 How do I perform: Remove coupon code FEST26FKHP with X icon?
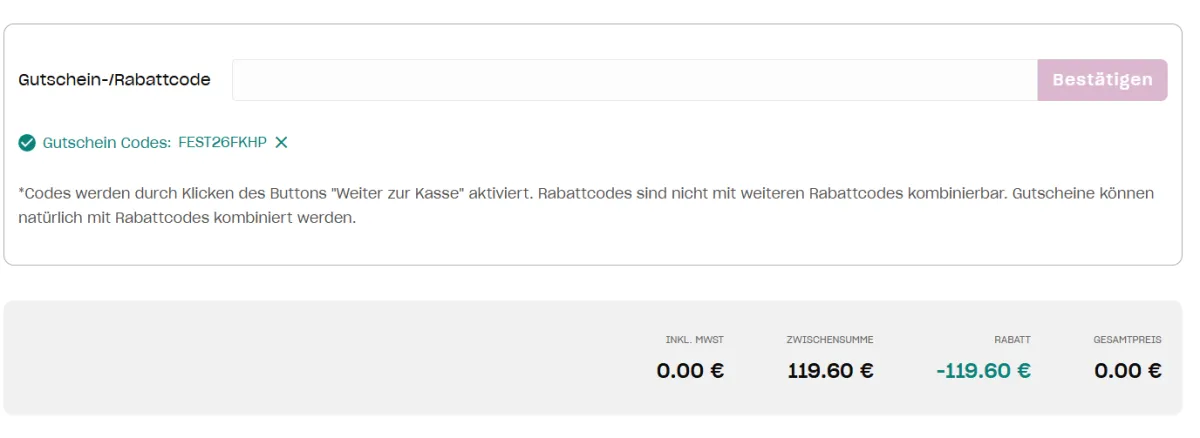[x=282, y=143]
